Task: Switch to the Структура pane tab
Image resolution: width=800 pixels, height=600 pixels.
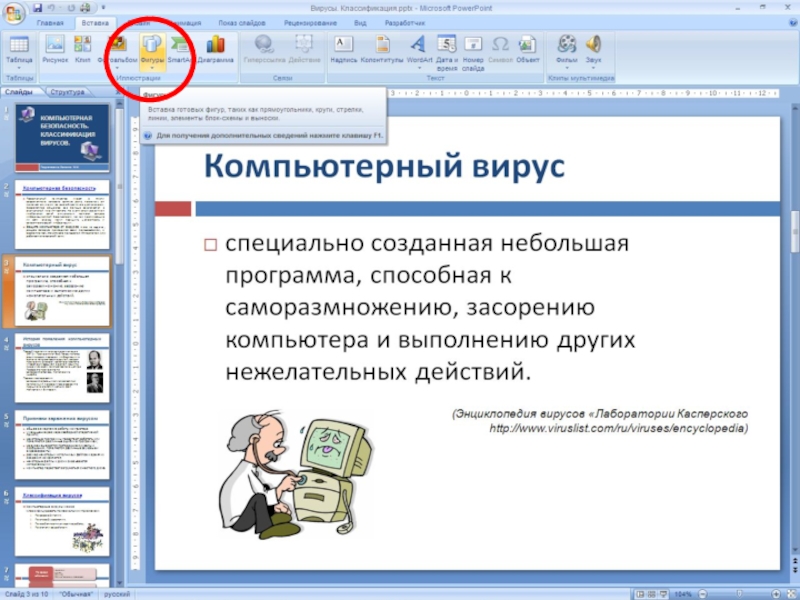Action: pyautogui.click(x=65, y=92)
